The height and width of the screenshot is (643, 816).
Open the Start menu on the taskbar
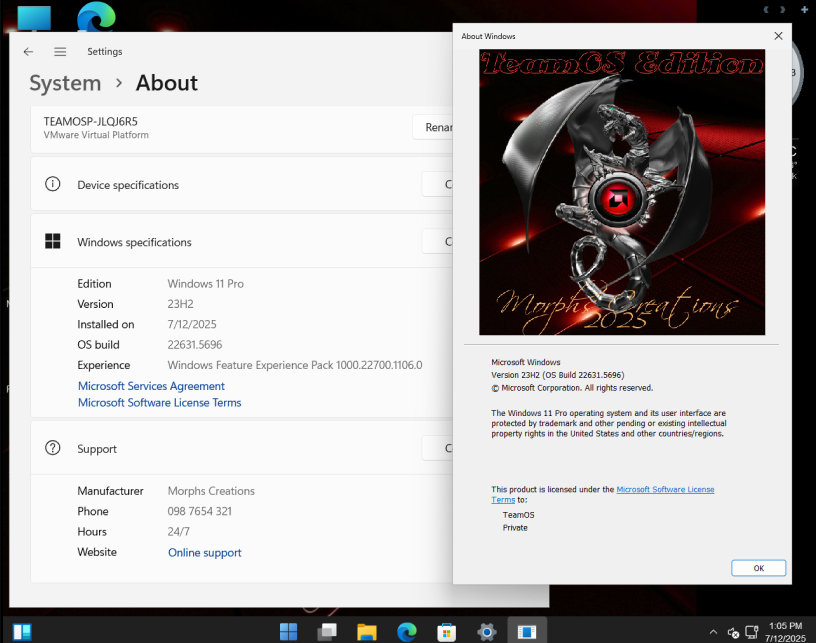(x=288, y=632)
